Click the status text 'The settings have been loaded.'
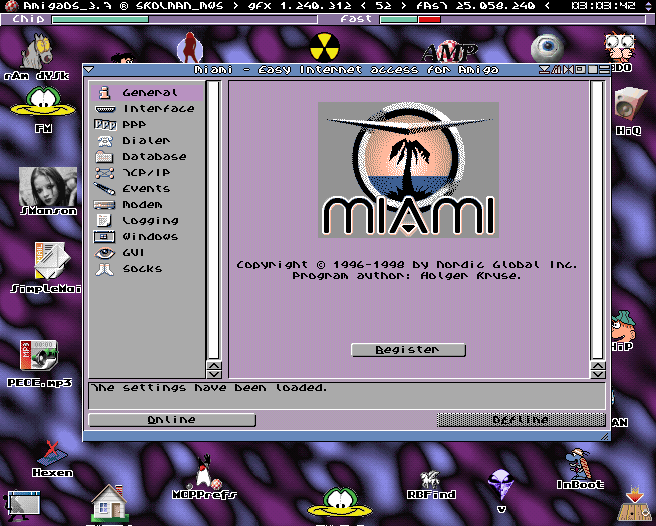Viewport: 656px width, 526px height. [x=209, y=388]
